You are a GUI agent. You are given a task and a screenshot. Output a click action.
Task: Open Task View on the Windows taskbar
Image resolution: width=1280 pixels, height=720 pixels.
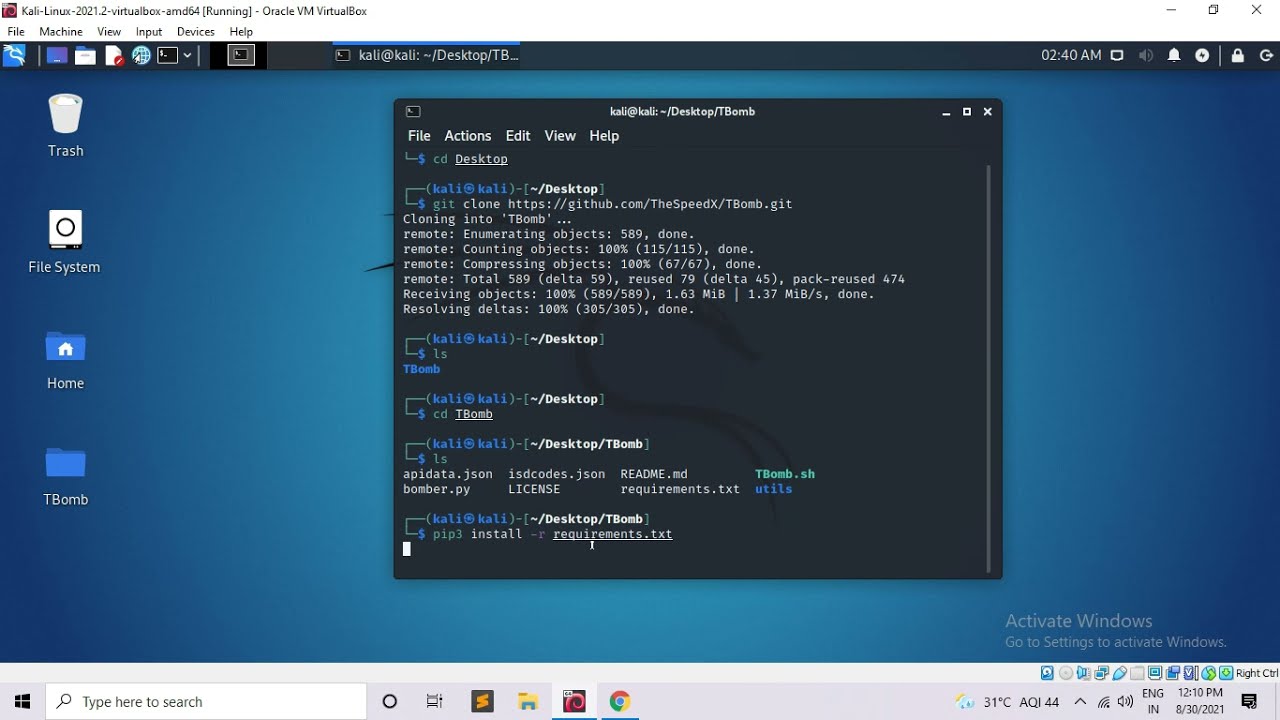435,702
